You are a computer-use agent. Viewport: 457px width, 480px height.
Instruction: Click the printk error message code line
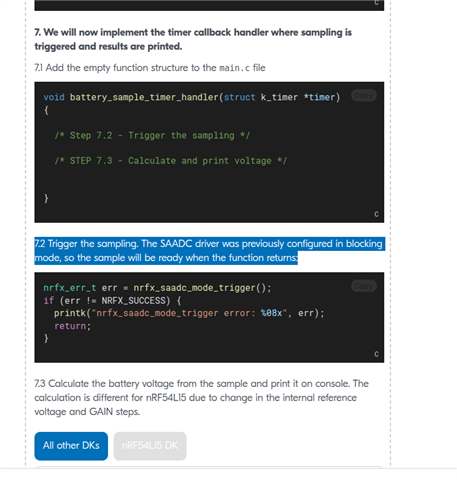189,313
